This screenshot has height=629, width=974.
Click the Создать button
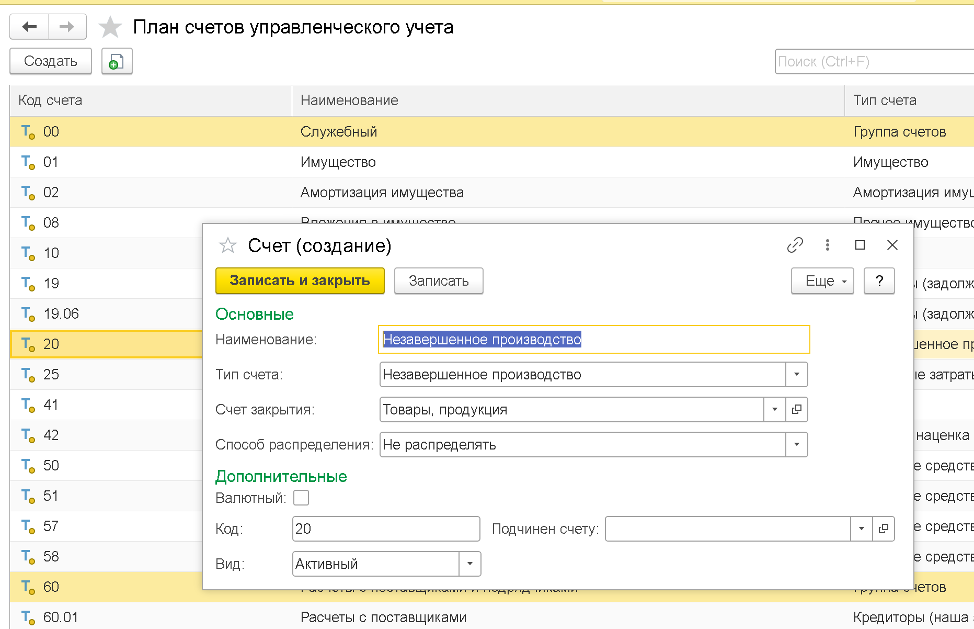pos(51,62)
